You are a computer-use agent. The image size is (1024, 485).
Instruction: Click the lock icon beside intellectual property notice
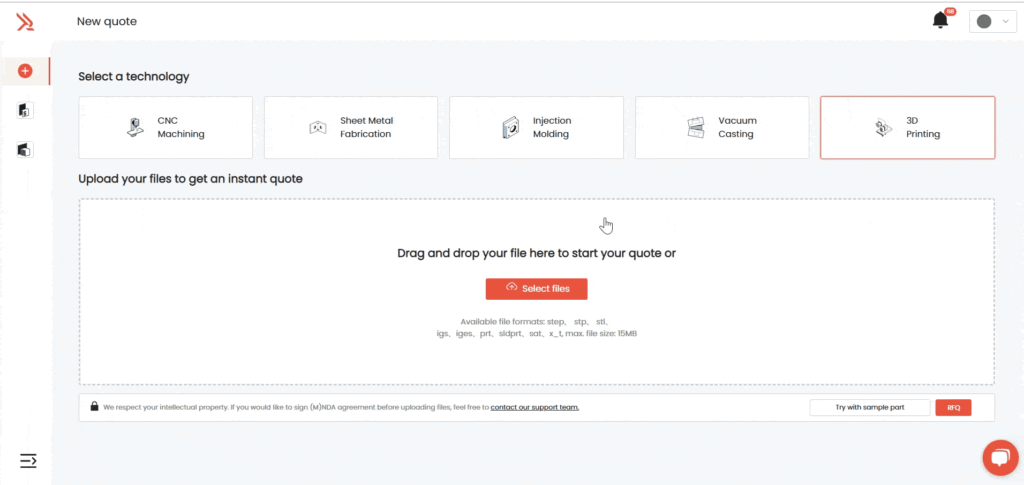pos(94,407)
